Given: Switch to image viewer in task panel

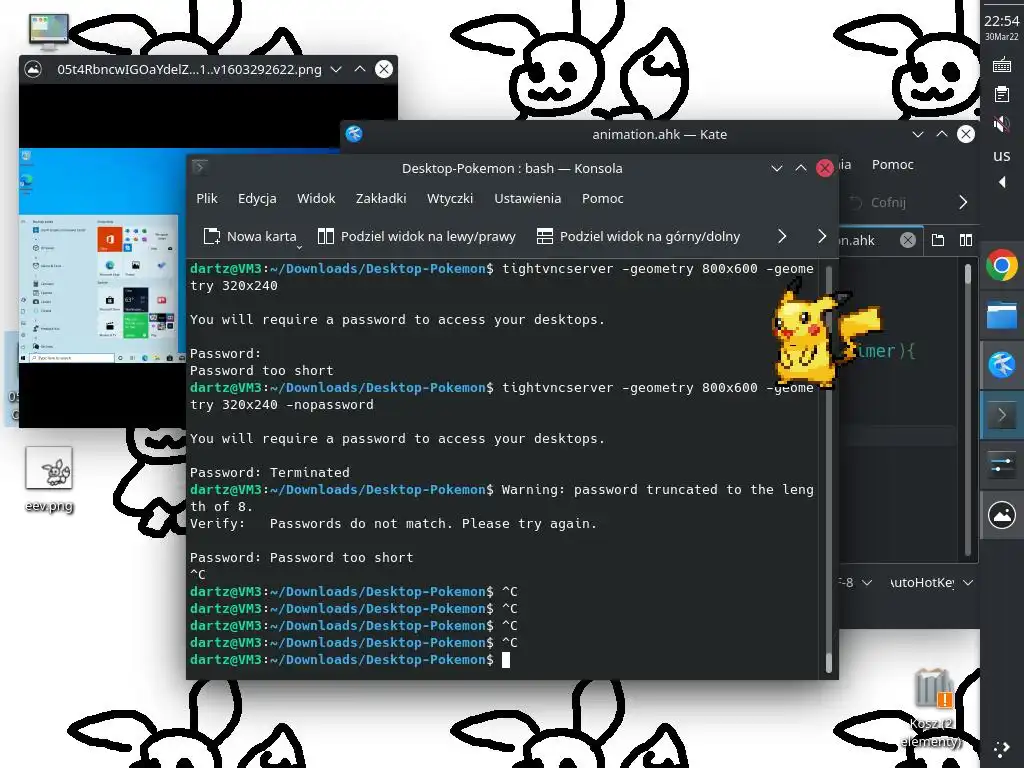Looking at the screenshot, I should coord(1002,515).
